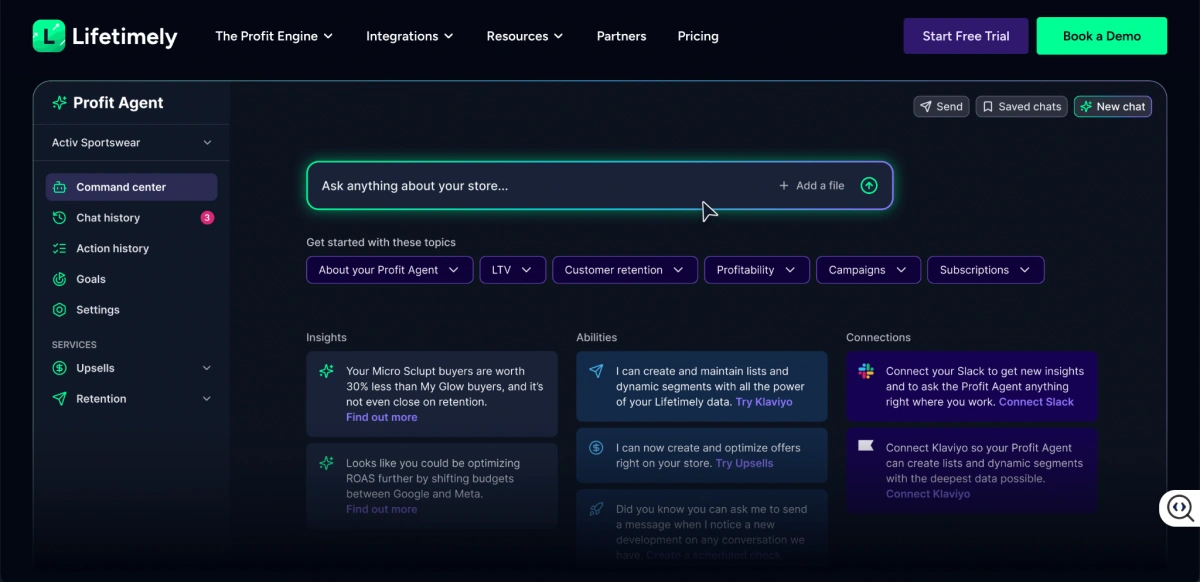
Task: Click the rocket icon on the scheduled check card
Action: tap(596, 509)
